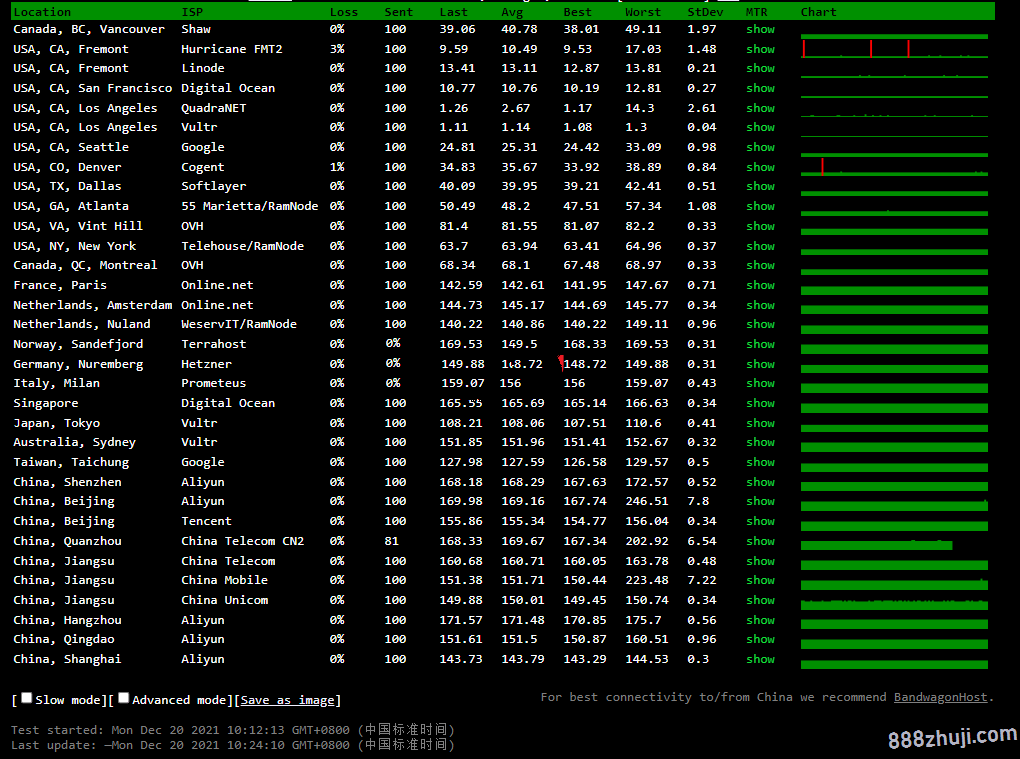Show MTR for Jiangsu China Mobile
The image size is (1020, 759).
pyautogui.click(x=760, y=581)
